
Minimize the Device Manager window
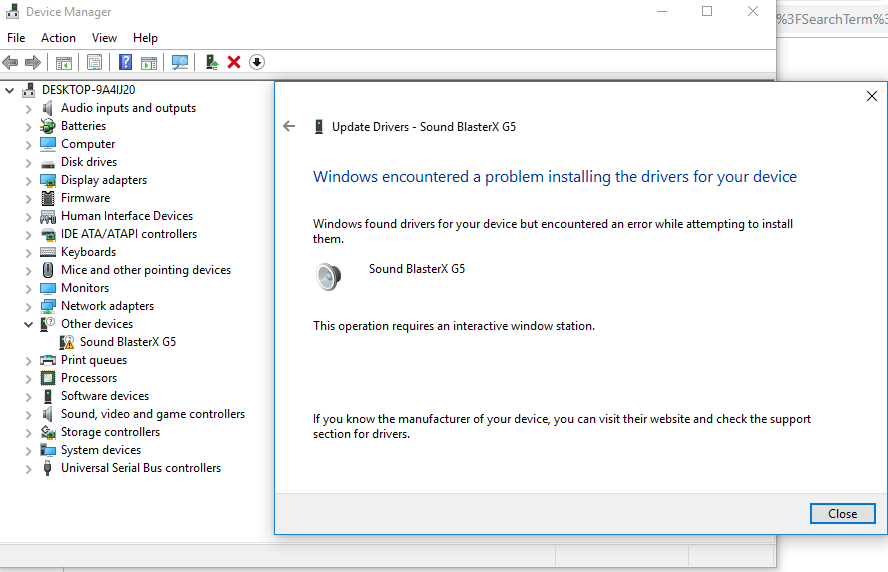661,11
